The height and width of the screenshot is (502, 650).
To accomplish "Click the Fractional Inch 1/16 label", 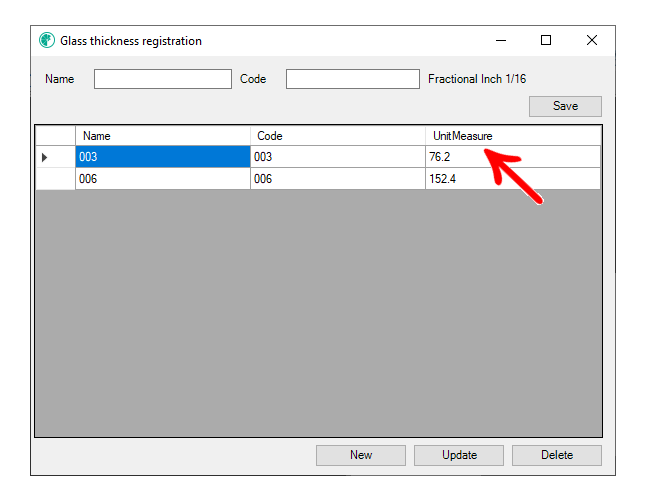I will (x=477, y=79).
